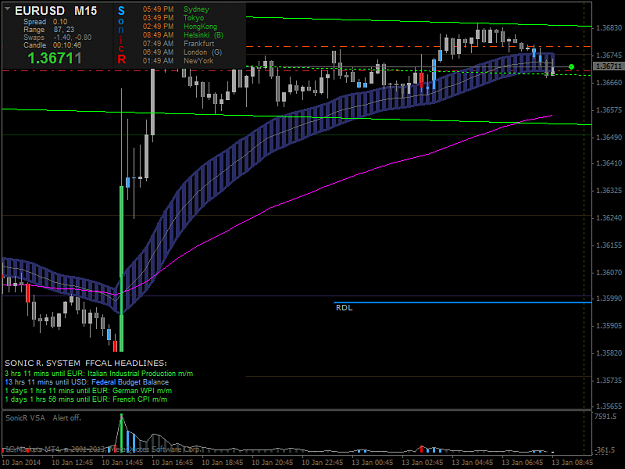Select the Helsinki (B) session row
The height and width of the screenshot is (469, 625).
coord(183,35)
